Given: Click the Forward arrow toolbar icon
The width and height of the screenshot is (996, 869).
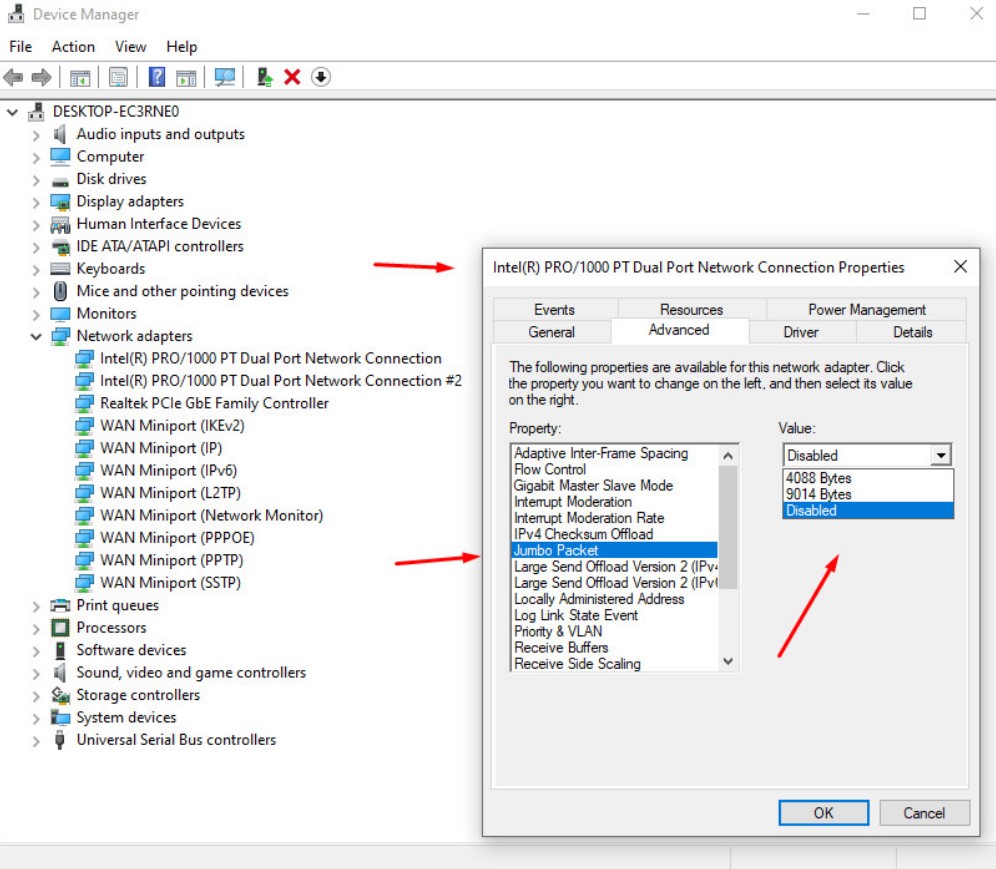Looking at the screenshot, I should 41,77.
